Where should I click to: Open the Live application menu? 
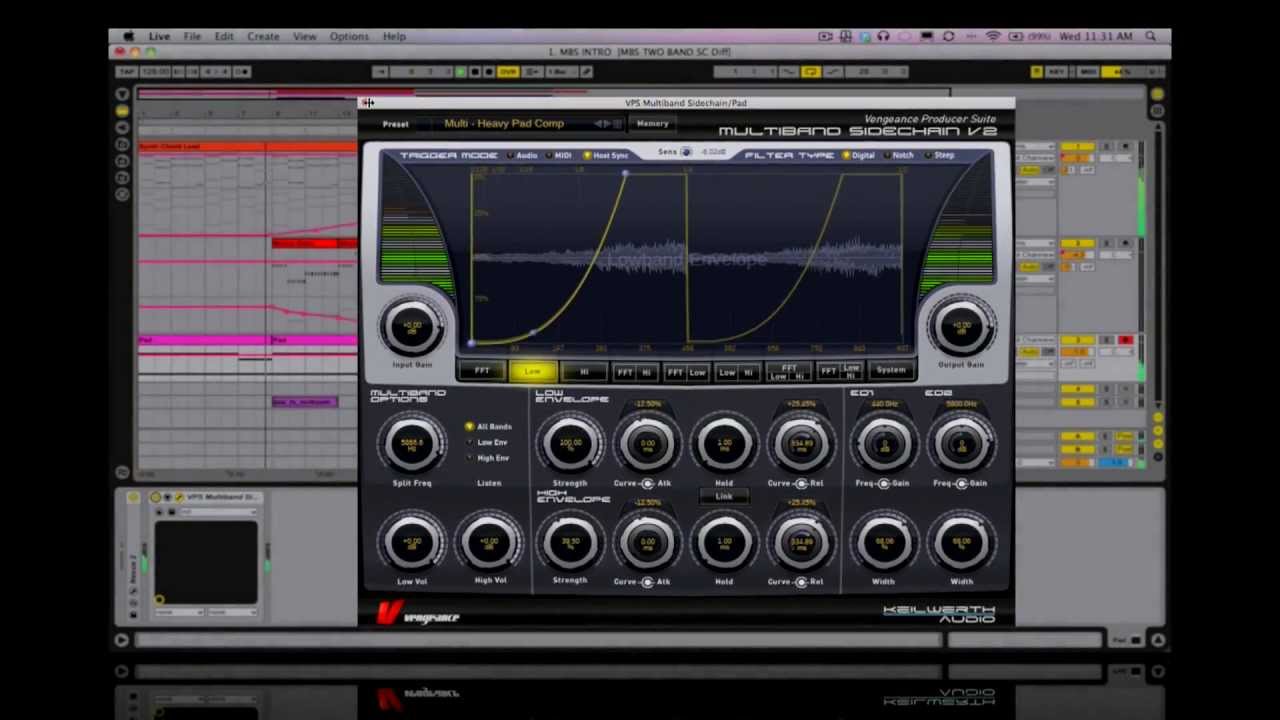click(x=159, y=37)
